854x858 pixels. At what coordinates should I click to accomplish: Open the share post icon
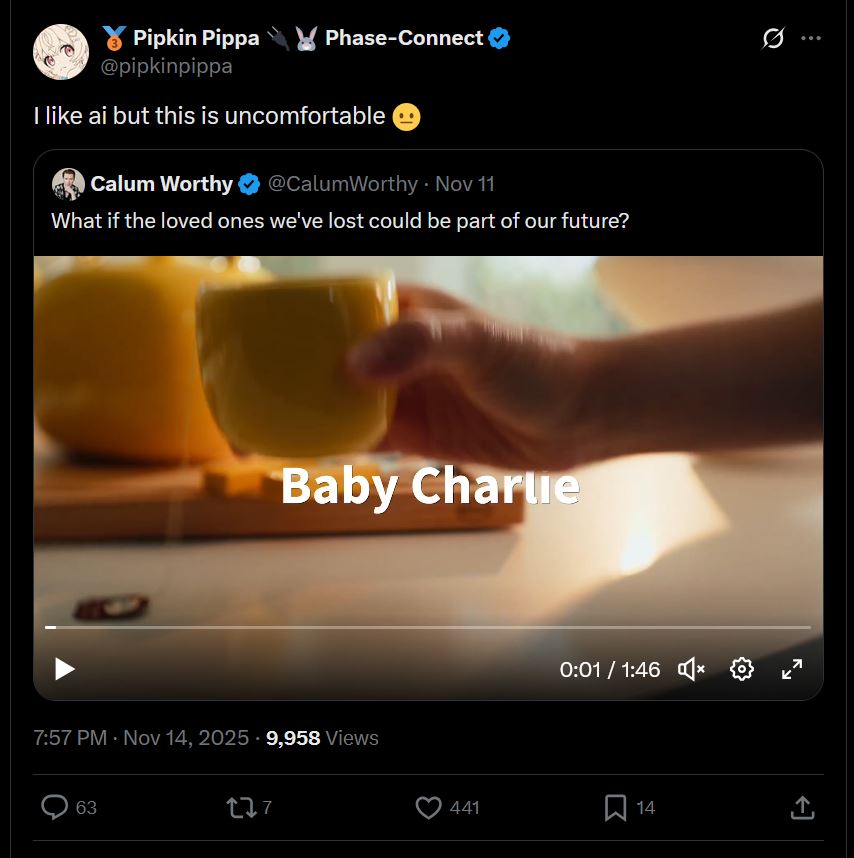coord(802,807)
